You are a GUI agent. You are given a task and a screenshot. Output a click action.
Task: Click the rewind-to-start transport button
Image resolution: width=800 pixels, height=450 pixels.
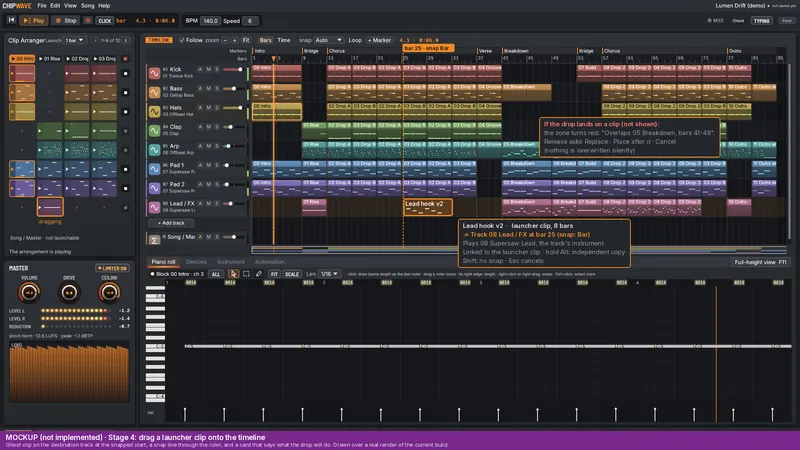coord(11,20)
